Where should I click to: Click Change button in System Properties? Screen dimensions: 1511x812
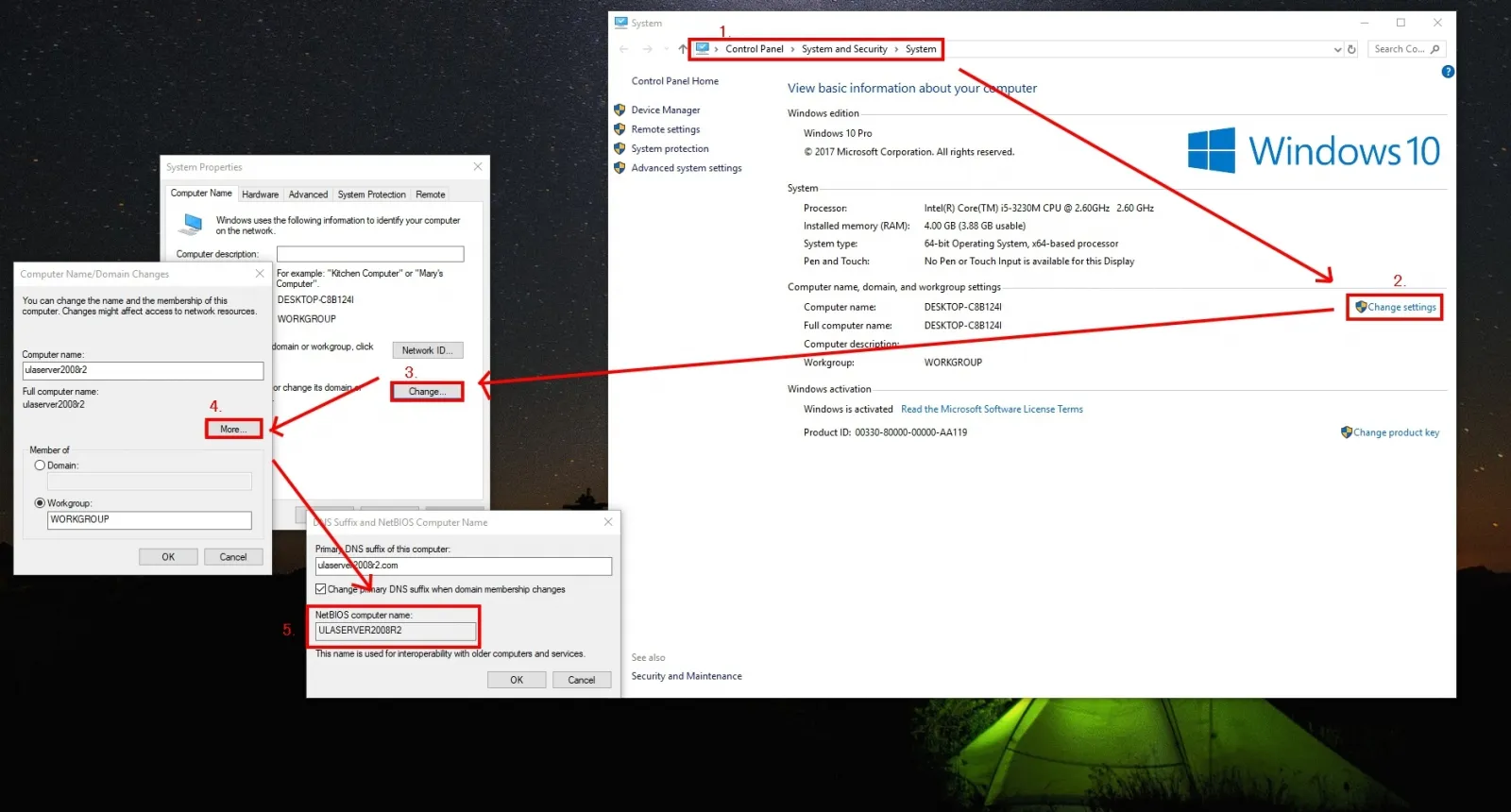(x=427, y=392)
